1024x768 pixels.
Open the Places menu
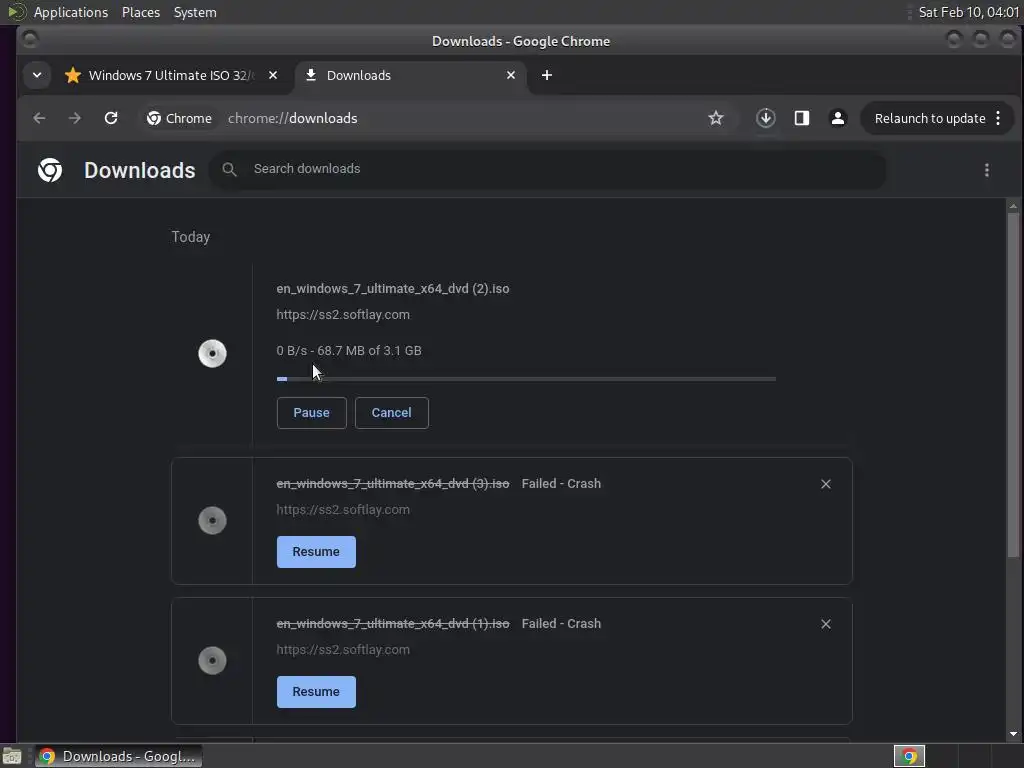coord(141,12)
